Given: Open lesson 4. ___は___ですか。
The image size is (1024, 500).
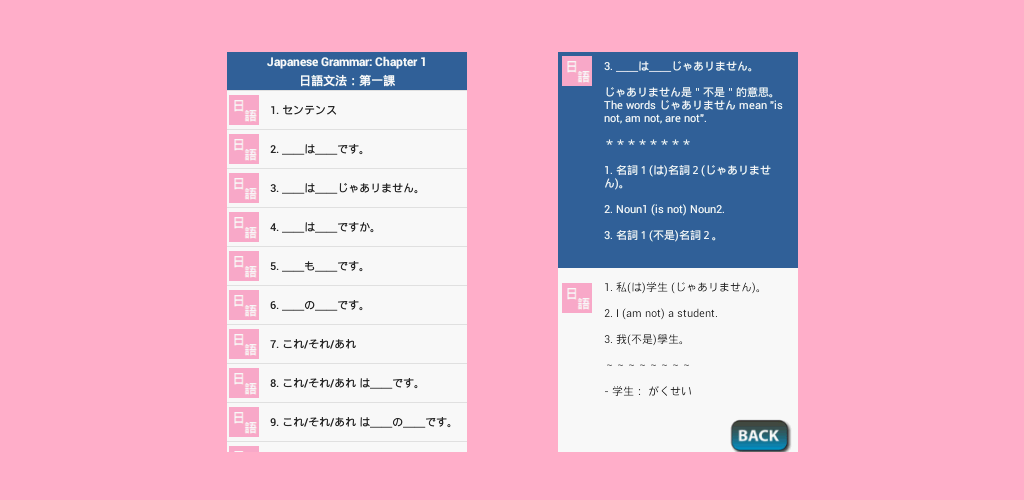Looking at the screenshot, I should pos(323,227).
